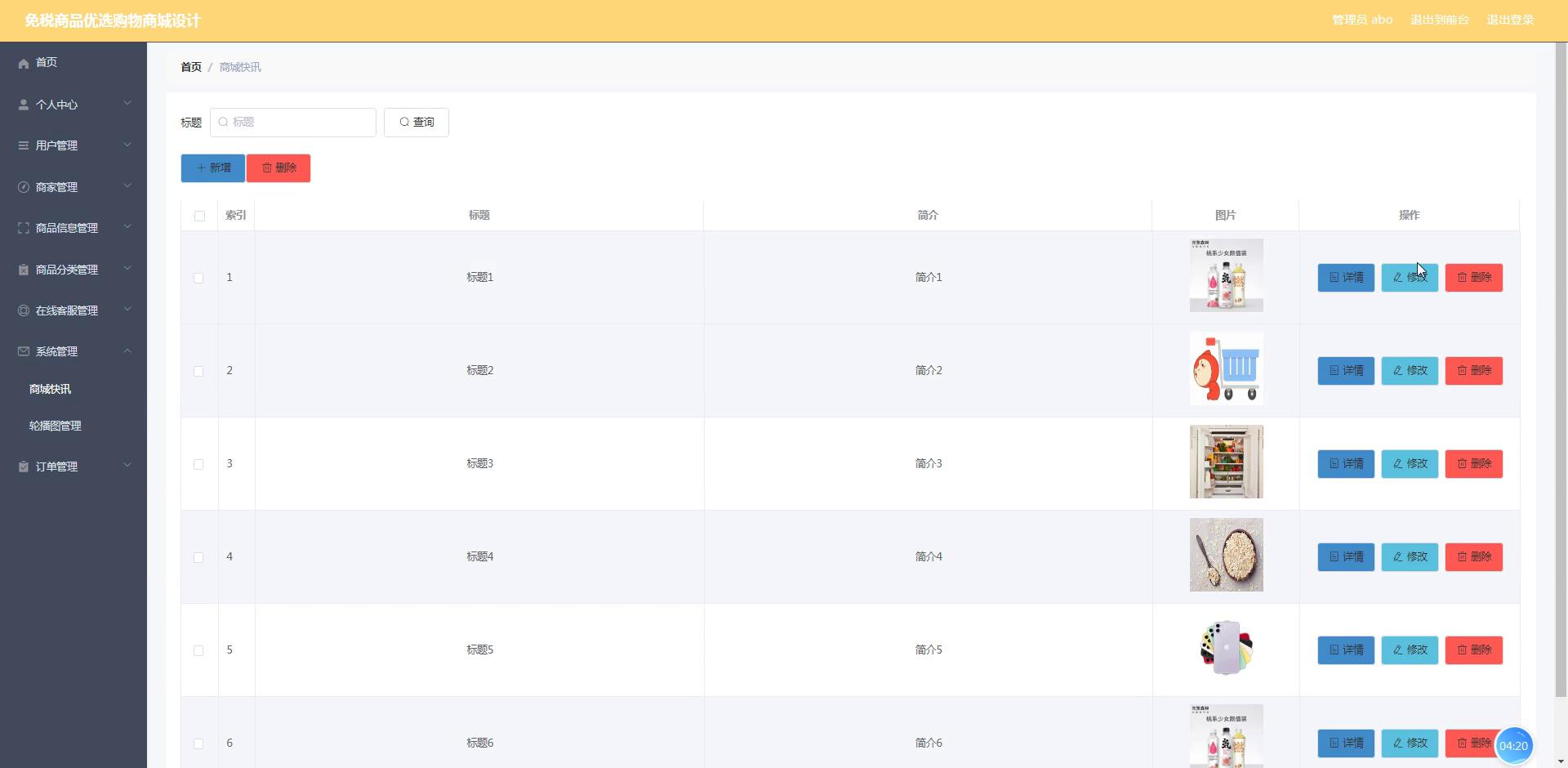Click the shopping cart thumbnail in row 2
Image resolution: width=1568 pixels, height=768 pixels.
click(1226, 369)
